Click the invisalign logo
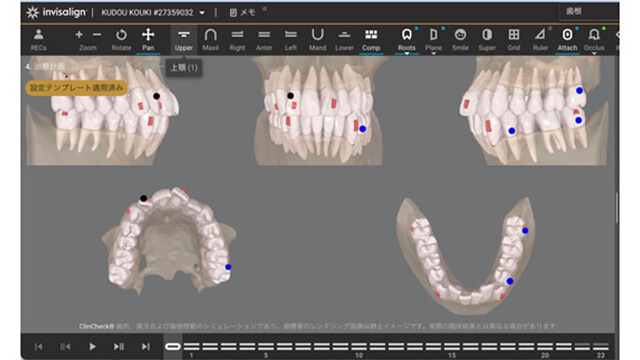 56,13
